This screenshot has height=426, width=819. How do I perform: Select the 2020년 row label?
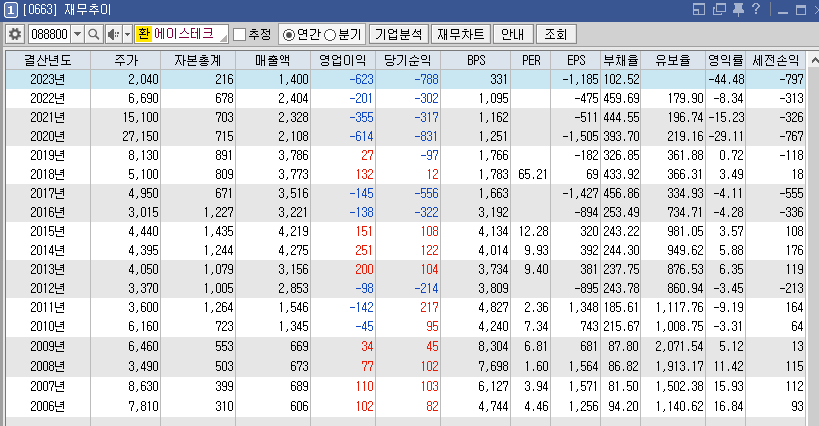click(48, 136)
